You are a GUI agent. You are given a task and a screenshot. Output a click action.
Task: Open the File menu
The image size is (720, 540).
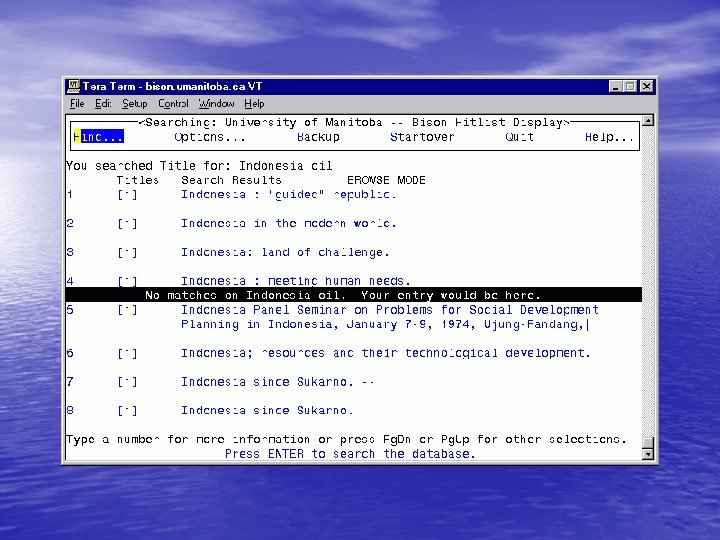(x=77, y=104)
